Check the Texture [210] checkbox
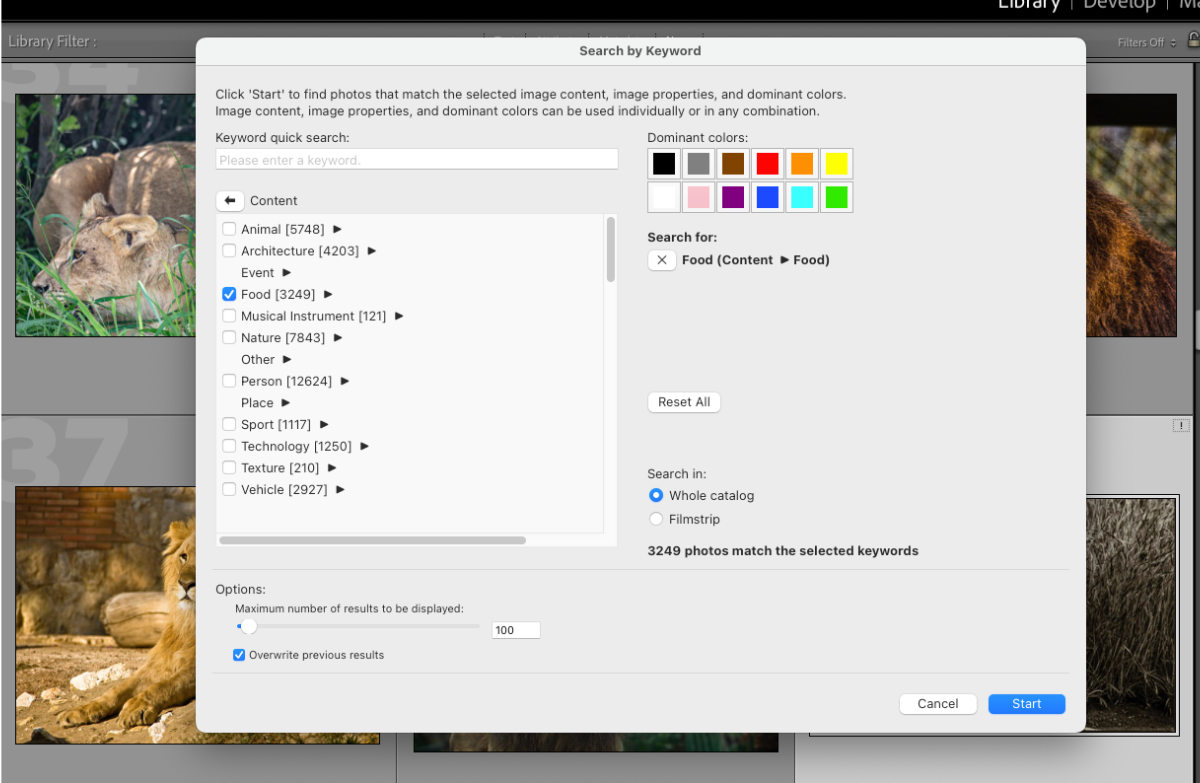1200x783 pixels. [x=229, y=468]
